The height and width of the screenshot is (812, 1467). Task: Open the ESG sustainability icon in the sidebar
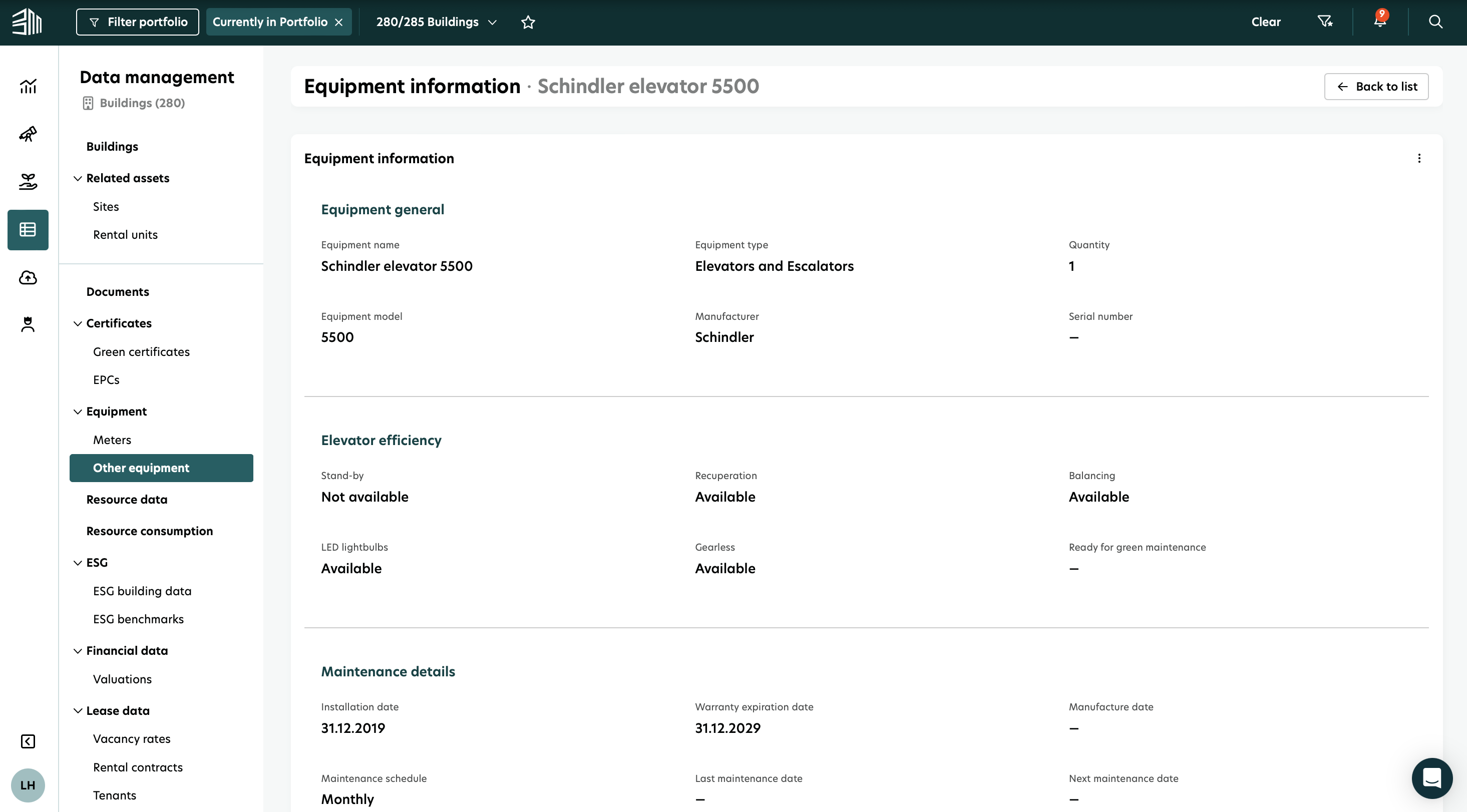click(28, 182)
